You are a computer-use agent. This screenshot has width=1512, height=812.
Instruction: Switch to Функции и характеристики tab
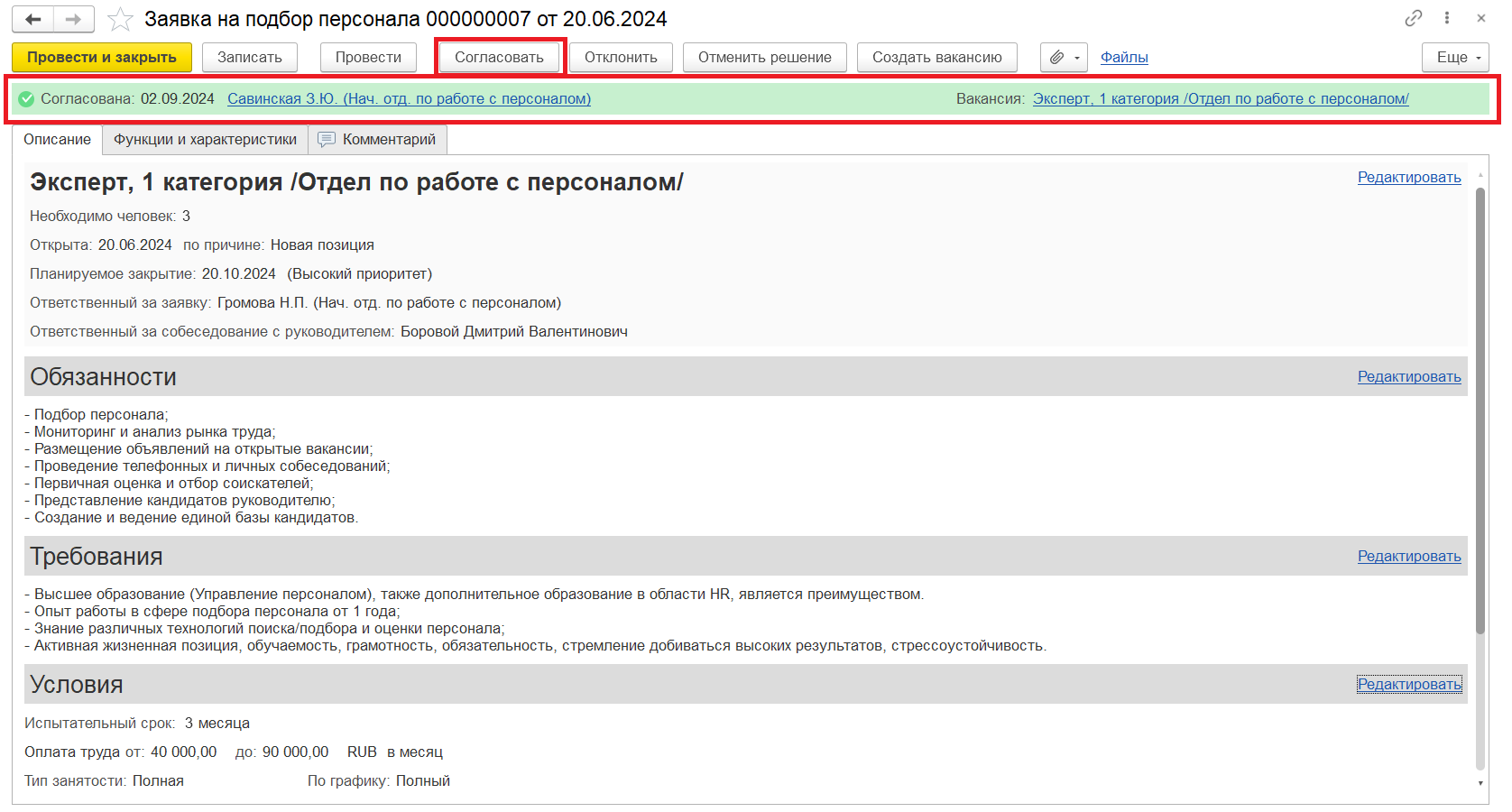point(205,140)
